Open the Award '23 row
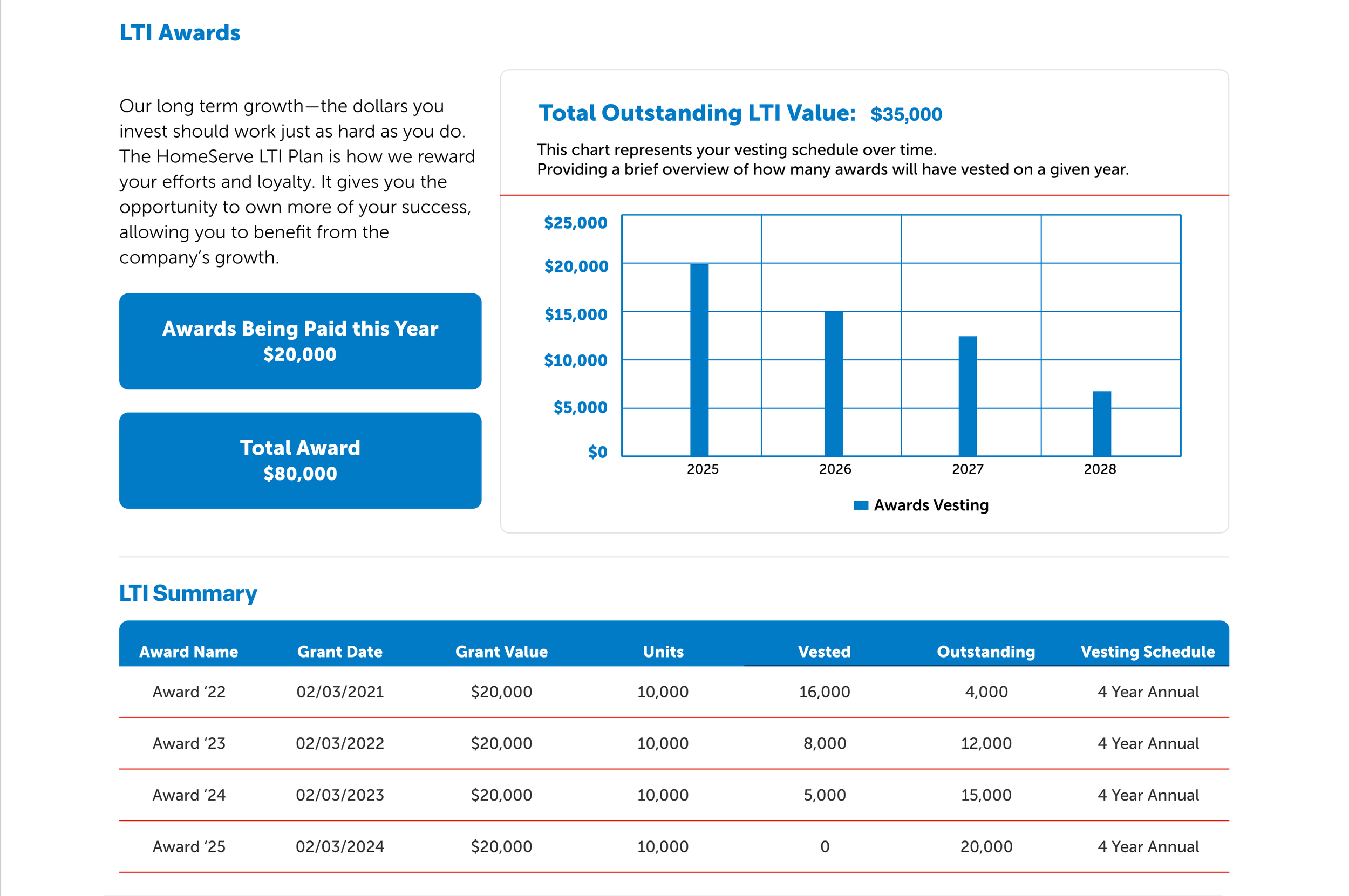 (x=189, y=743)
